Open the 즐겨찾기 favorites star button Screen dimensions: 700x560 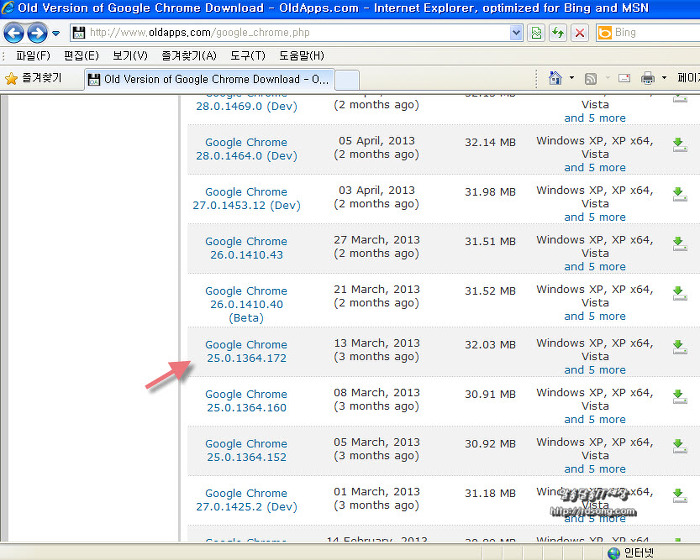pyautogui.click(x=33, y=78)
